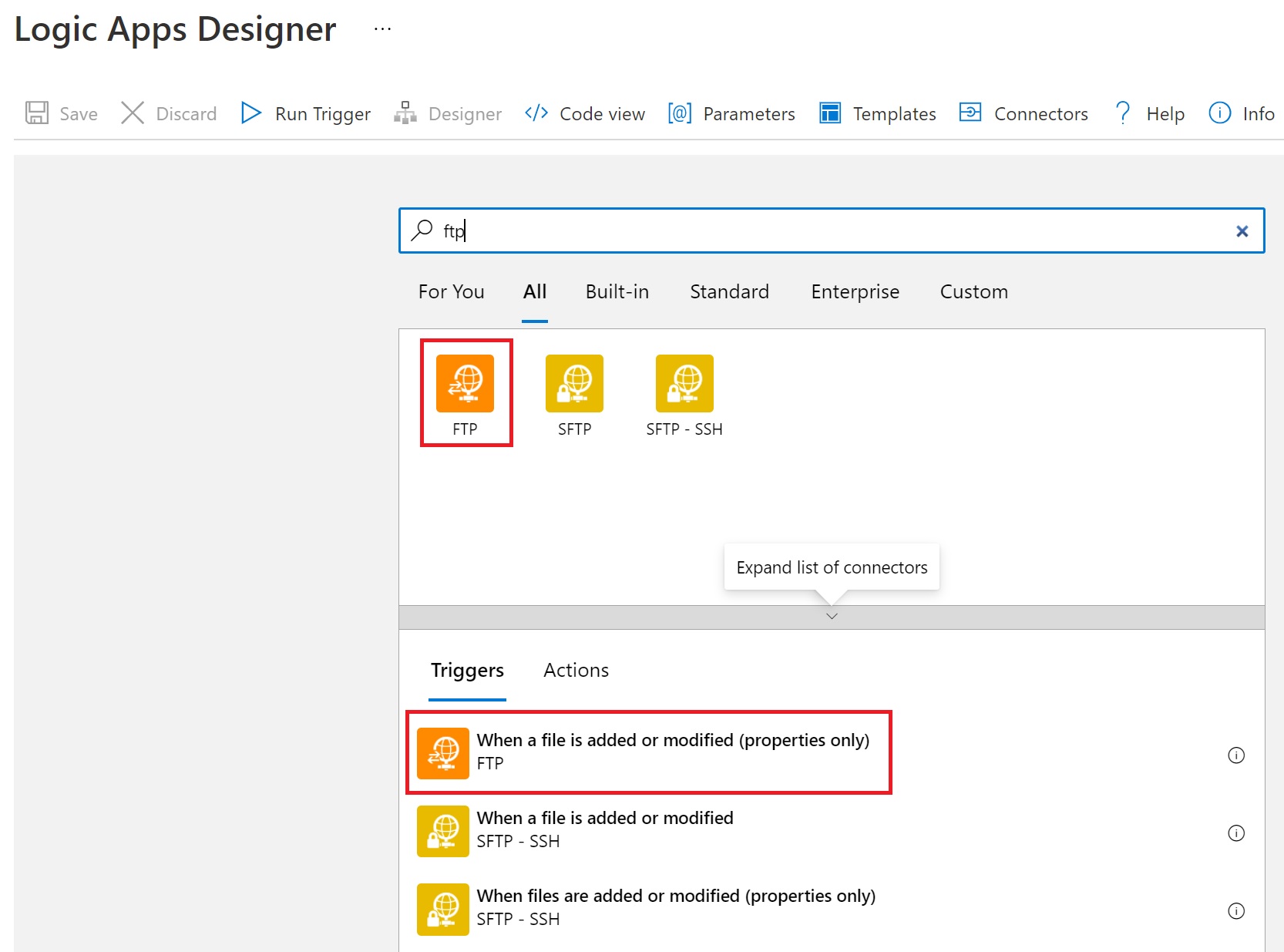
Task: Click Run Trigger in the toolbar
Action: pyautogui.click(x=306, y=114)
